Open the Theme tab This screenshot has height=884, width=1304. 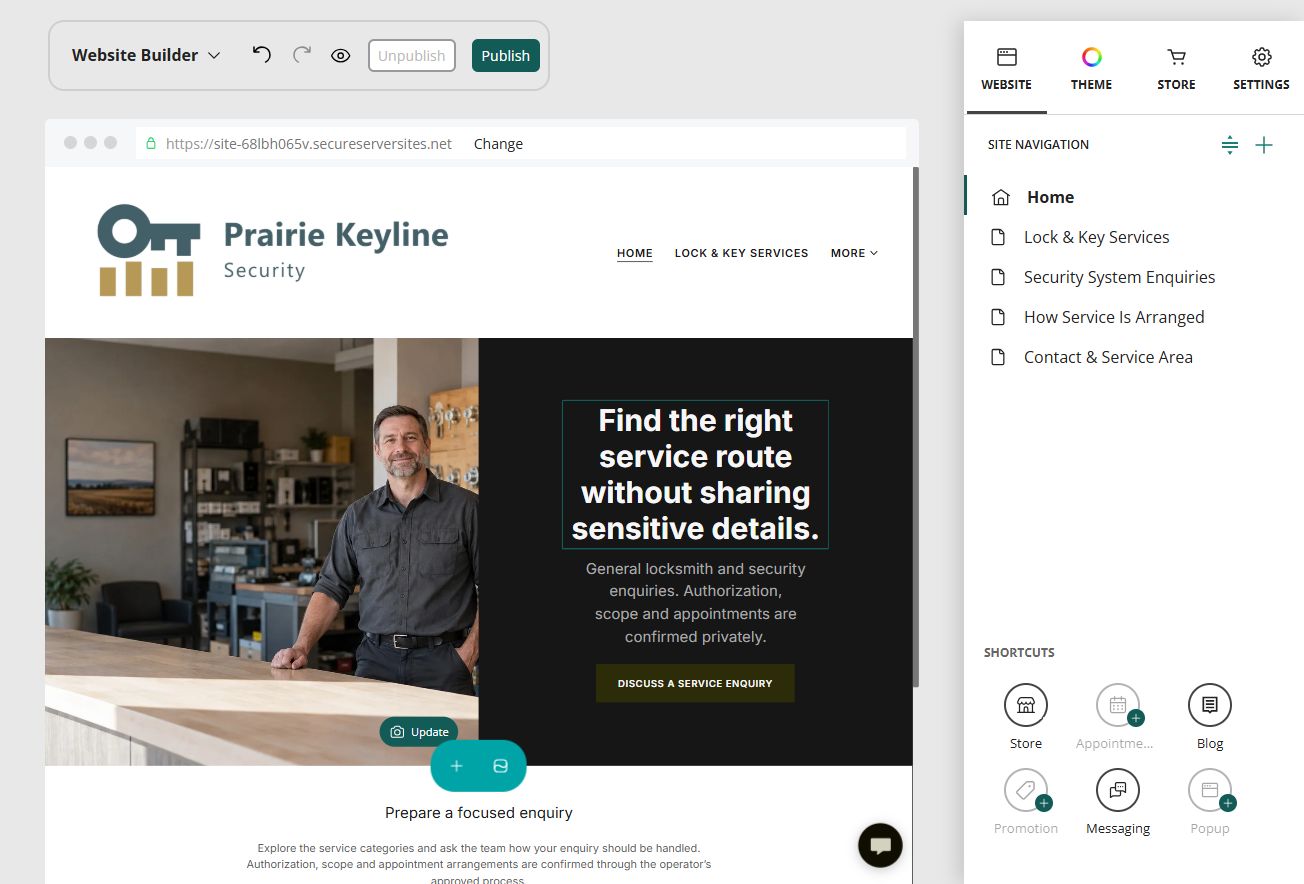click(x=1092, y=69)
